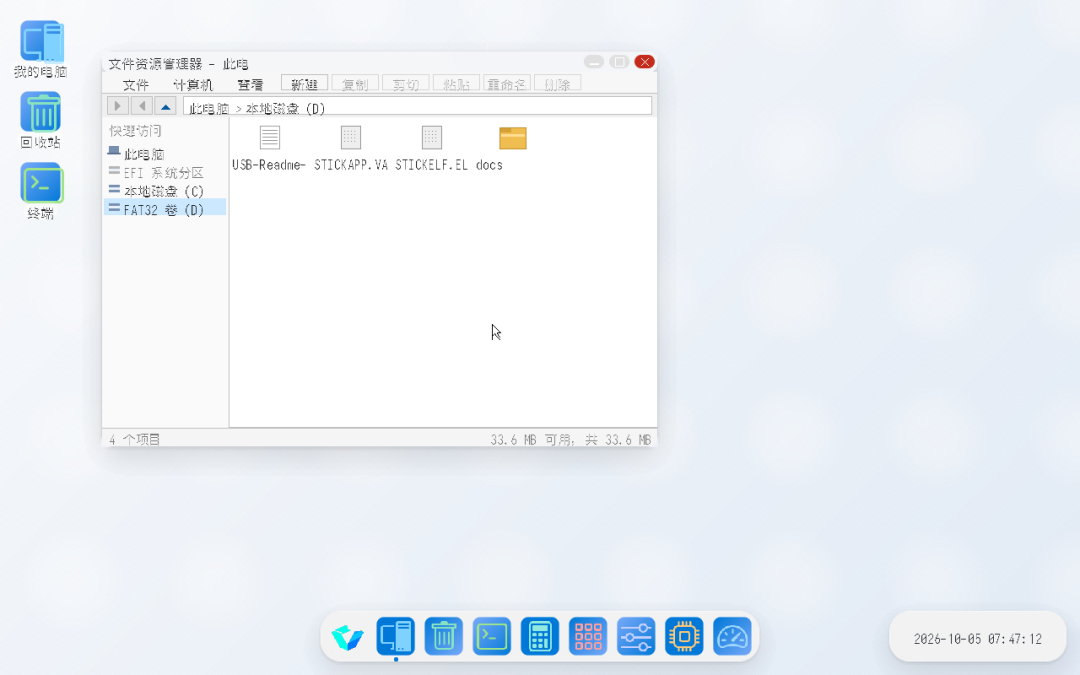Maximize the file manager window
1080x675 pixels.
pos(619,62)
